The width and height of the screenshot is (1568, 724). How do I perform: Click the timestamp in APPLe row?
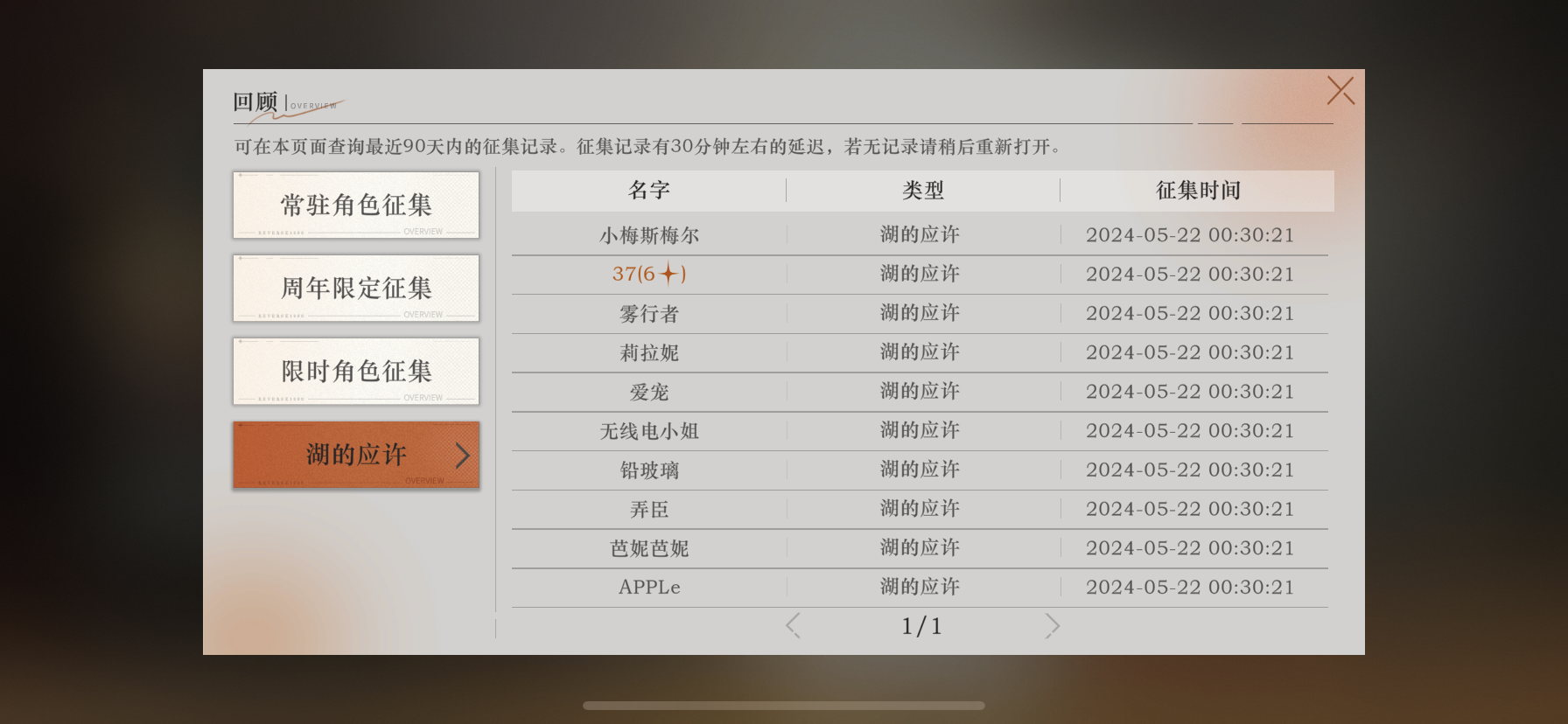pos(1190,588)
